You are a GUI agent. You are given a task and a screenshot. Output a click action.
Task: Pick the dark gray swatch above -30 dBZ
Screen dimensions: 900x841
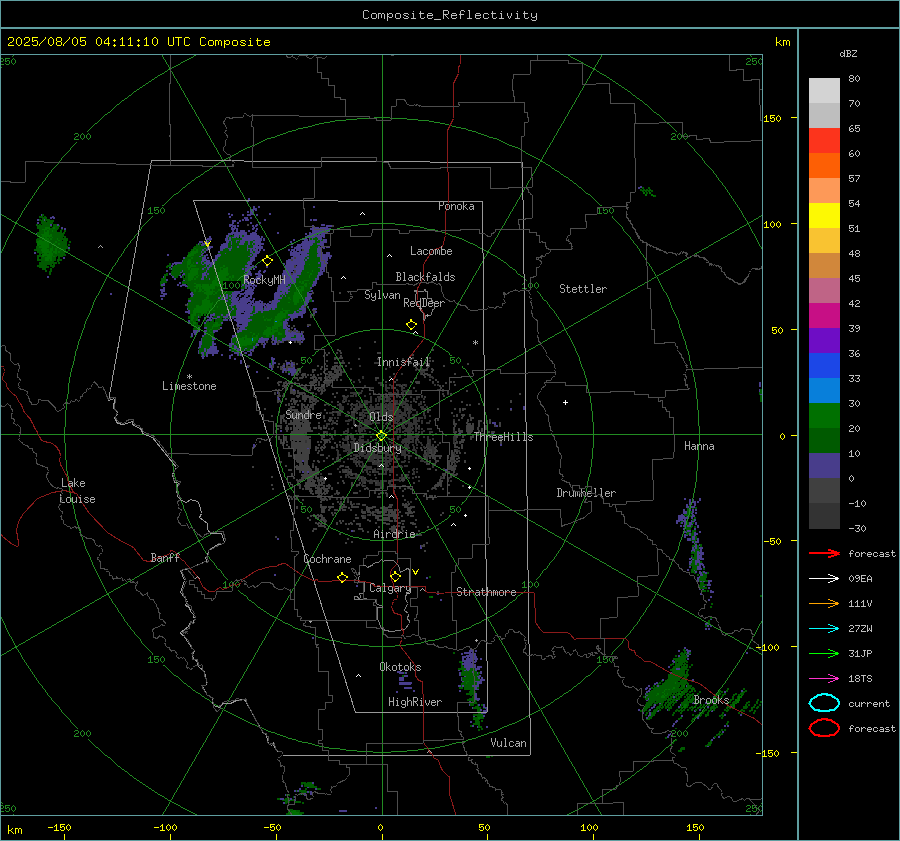pyautogui.click(x=824, y=515)
